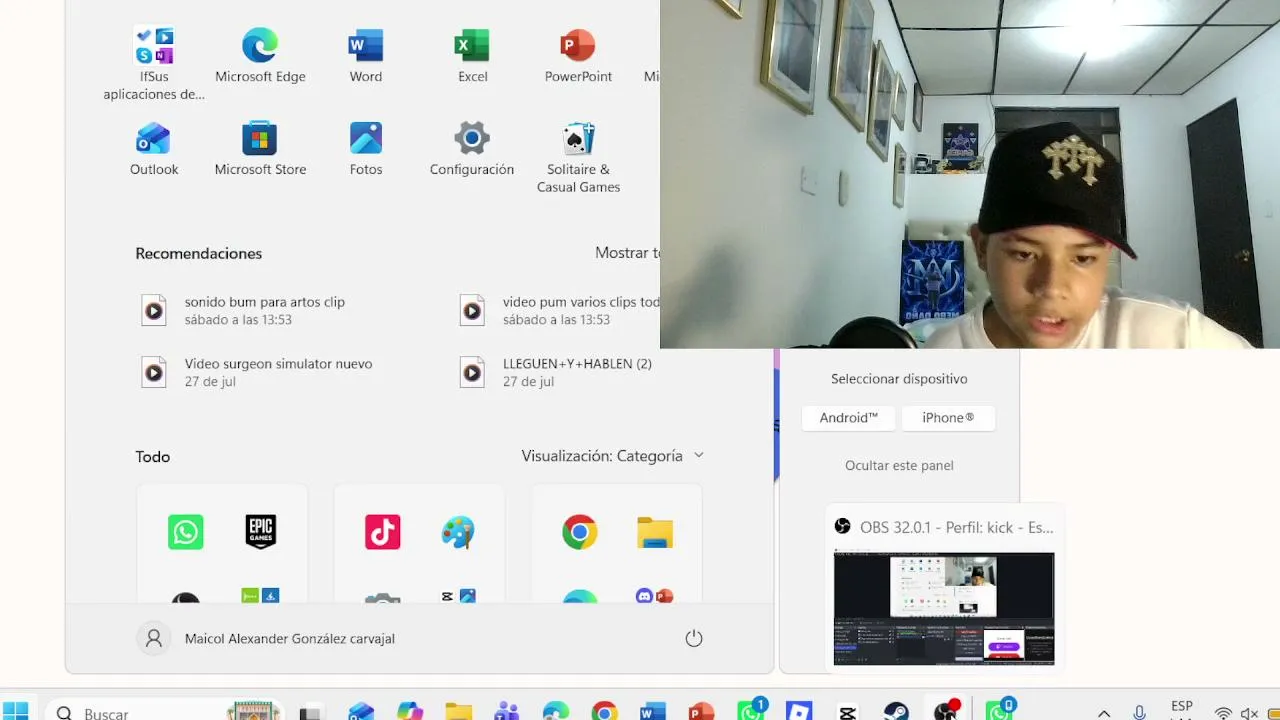This screenshot has height=720, width=1280.
Task: Open Microsoft Teams from the taskbar
Action: point(507,711)
